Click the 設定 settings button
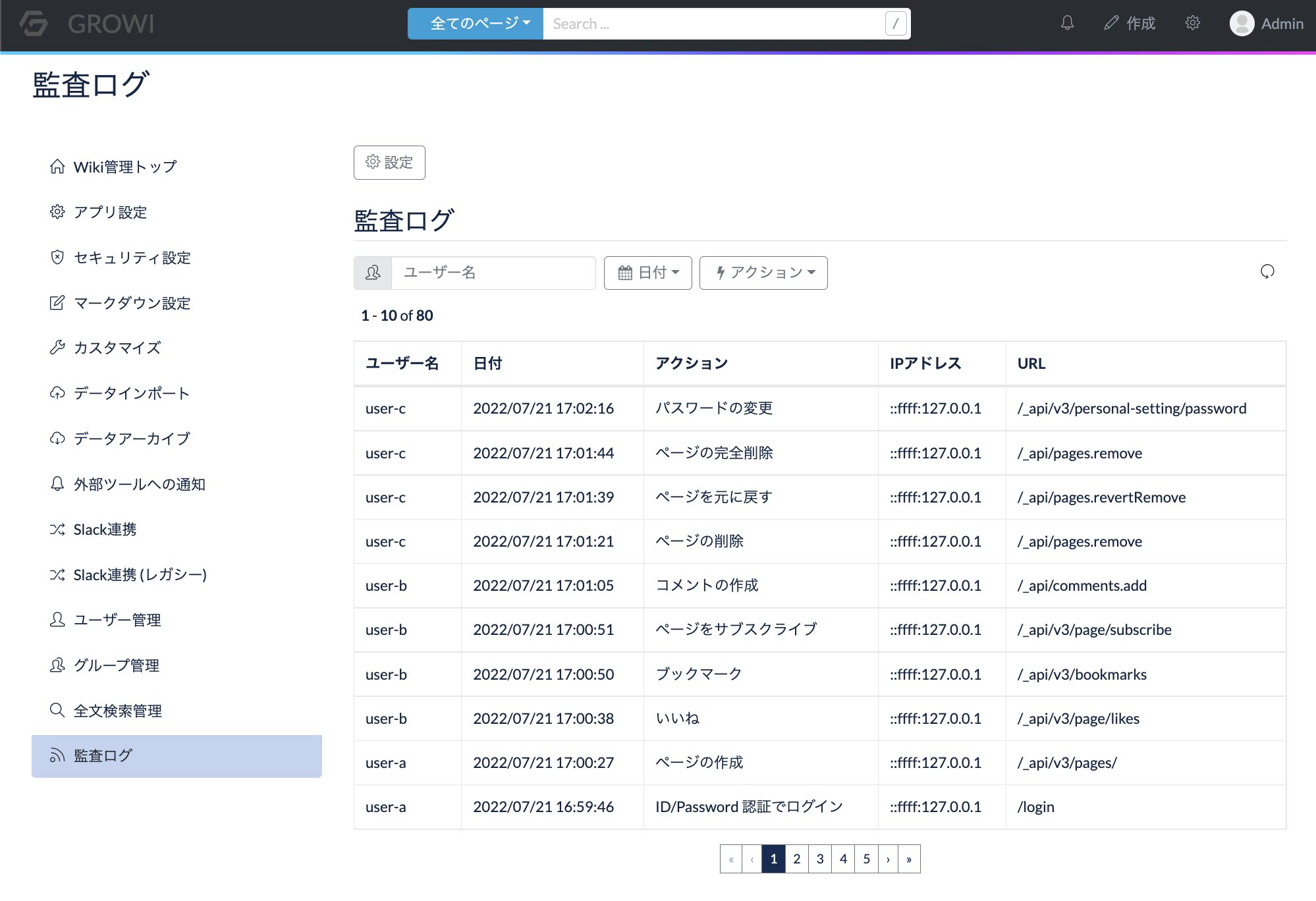1316x901 pixels. (389, 163)
